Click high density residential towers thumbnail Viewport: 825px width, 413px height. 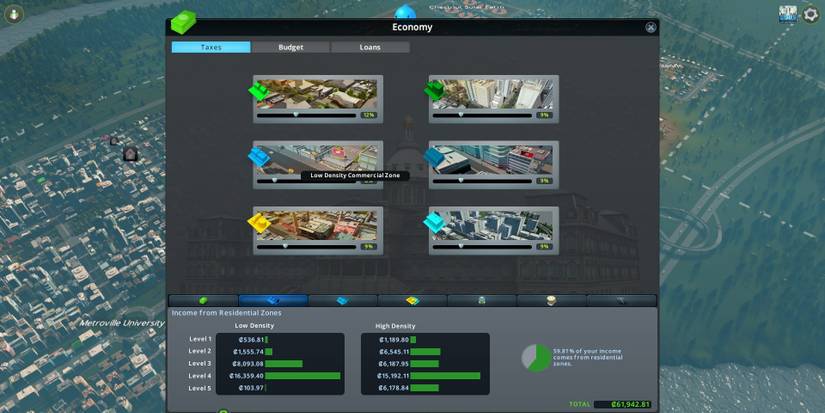tap(492, 94)
